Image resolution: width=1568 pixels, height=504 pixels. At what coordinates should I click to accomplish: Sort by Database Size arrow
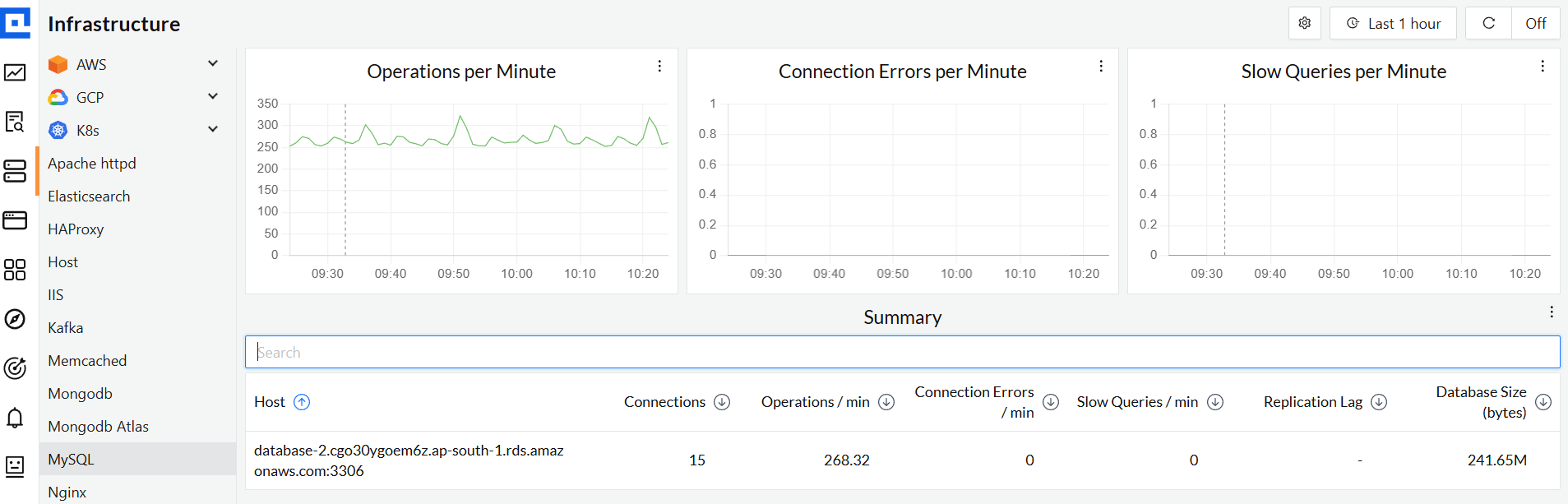(1543, 402)
